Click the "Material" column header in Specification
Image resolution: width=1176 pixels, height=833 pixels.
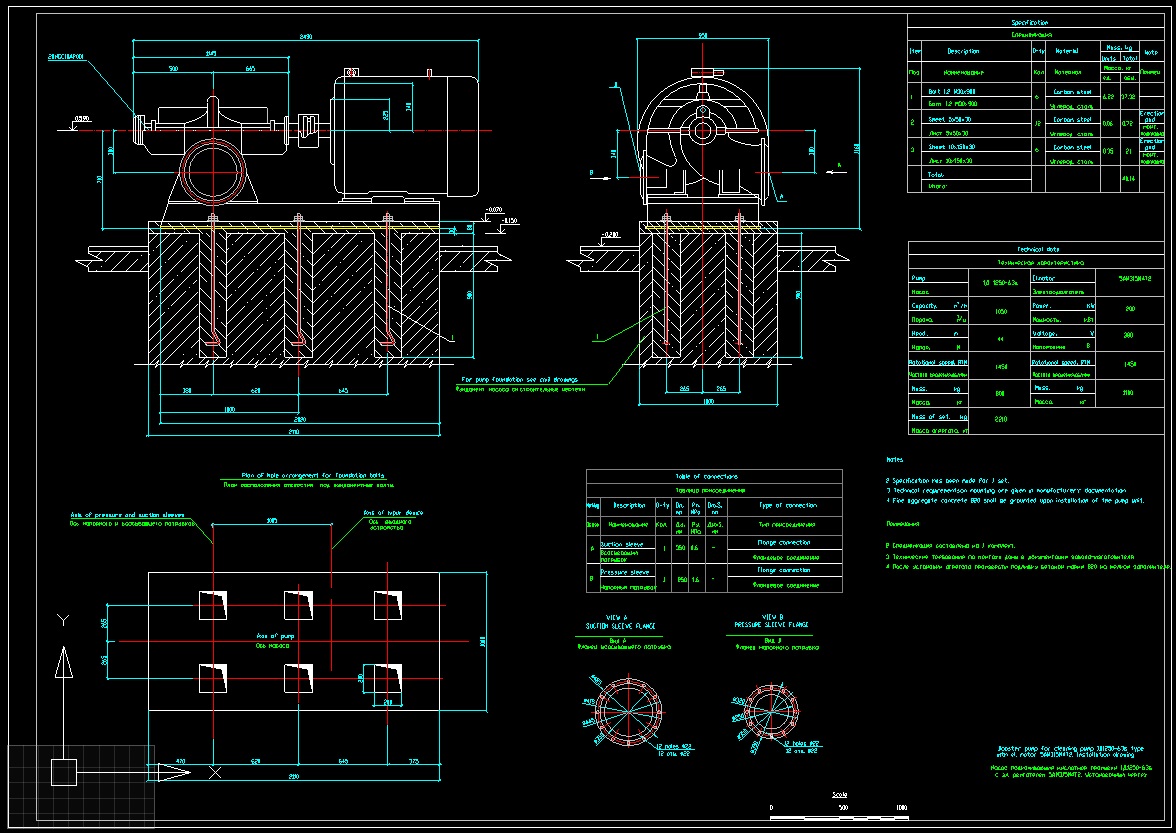[x=1066, y=51]
